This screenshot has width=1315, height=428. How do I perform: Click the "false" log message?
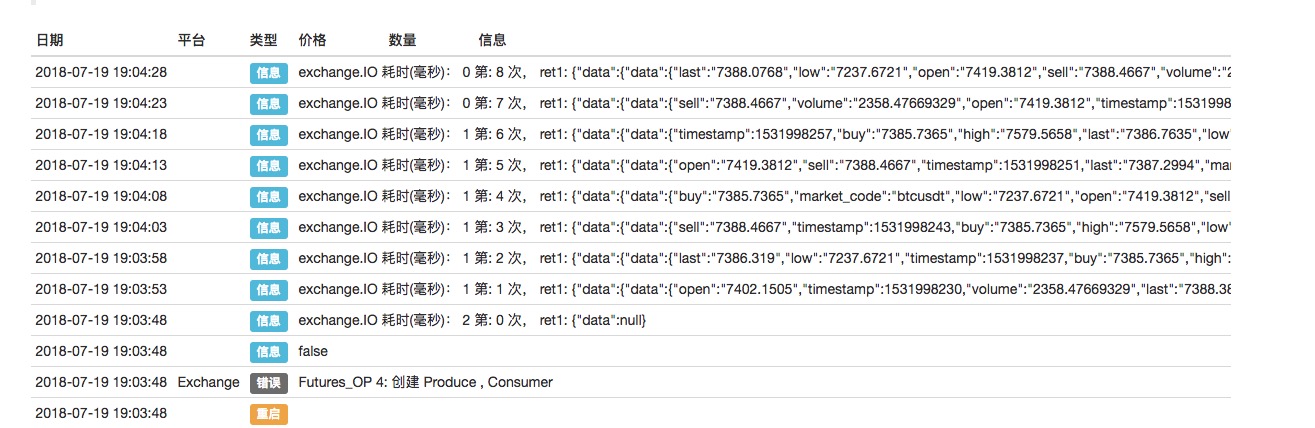(x=313, y=351)
